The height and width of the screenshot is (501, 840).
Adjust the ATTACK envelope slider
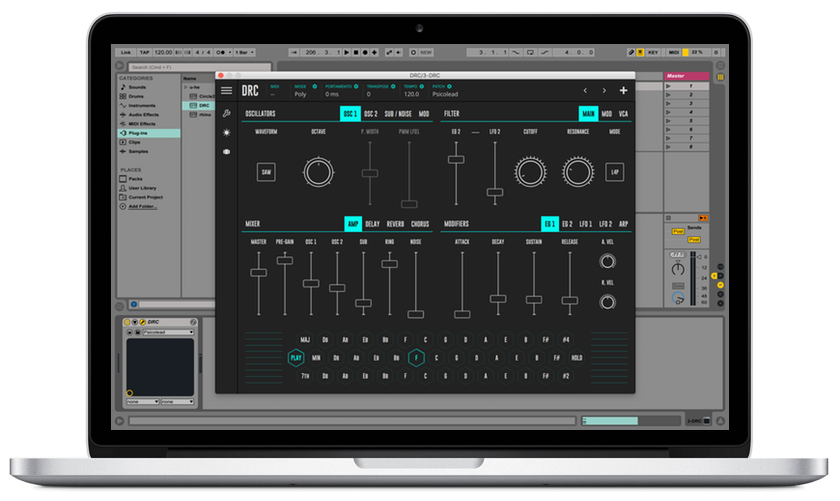[x=462, y=315]
